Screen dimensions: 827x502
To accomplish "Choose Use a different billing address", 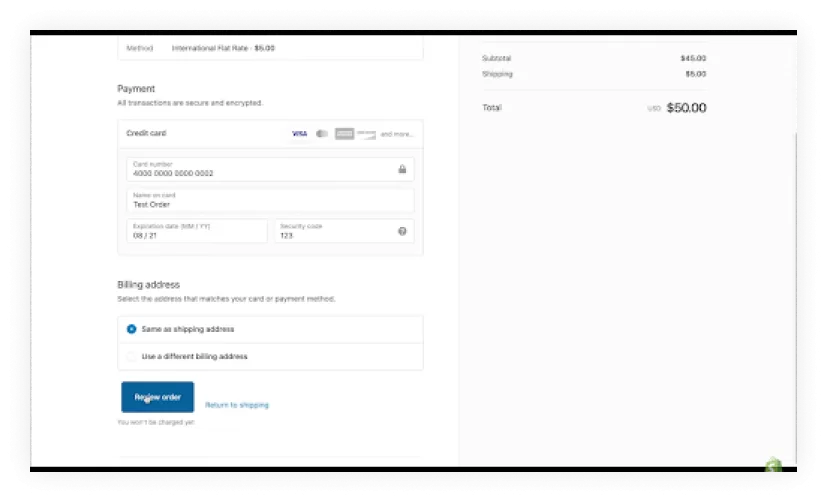I will (132, 356).
